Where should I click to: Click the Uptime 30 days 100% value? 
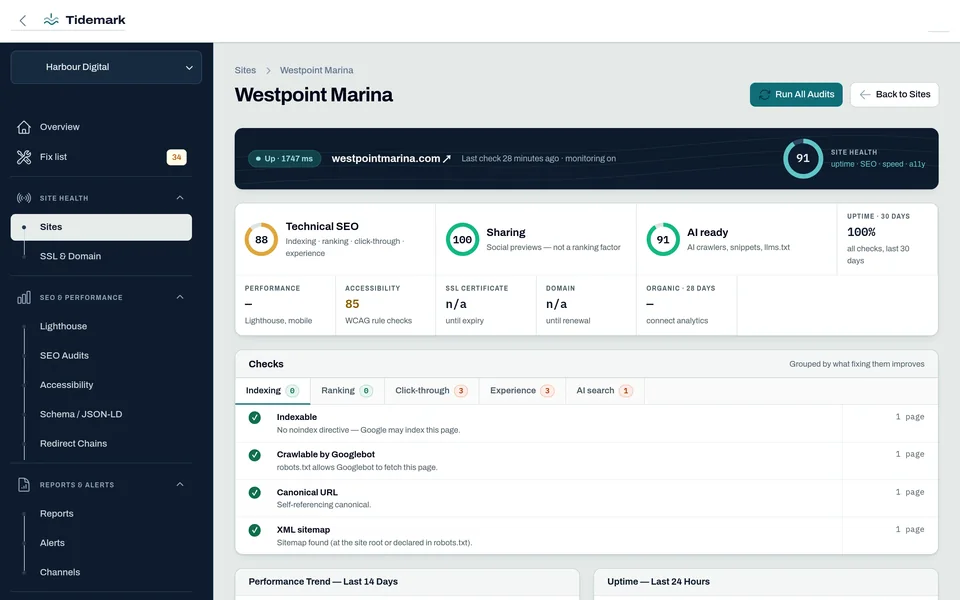coord(861,232)
